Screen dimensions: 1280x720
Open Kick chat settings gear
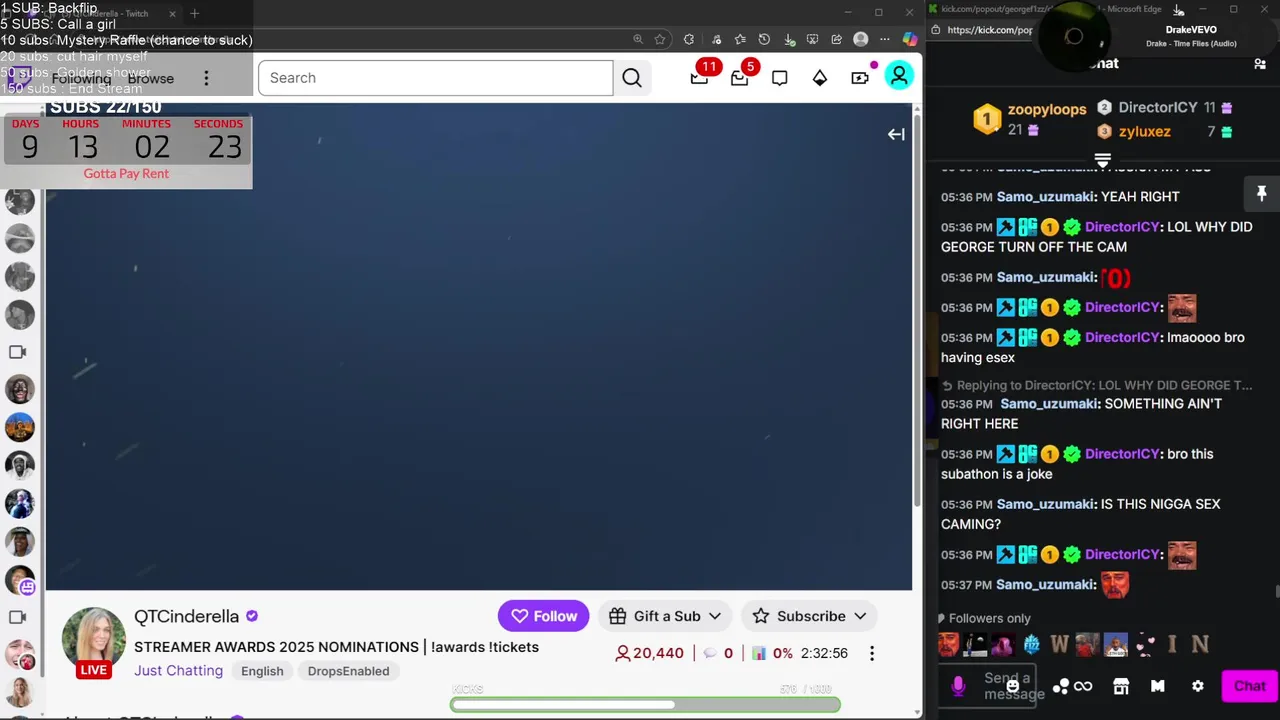[x=1198, y=686]
